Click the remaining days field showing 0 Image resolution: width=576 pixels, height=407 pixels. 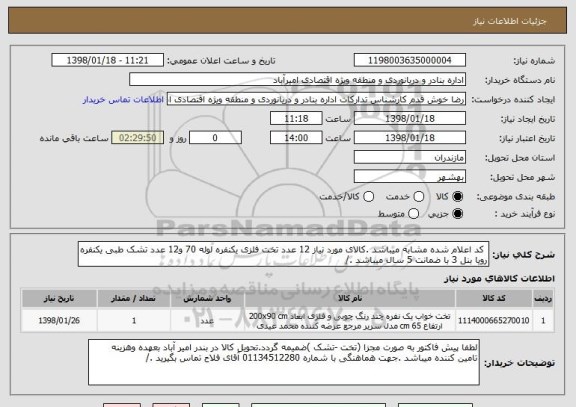pyautogui.click(x=215, y=138)
